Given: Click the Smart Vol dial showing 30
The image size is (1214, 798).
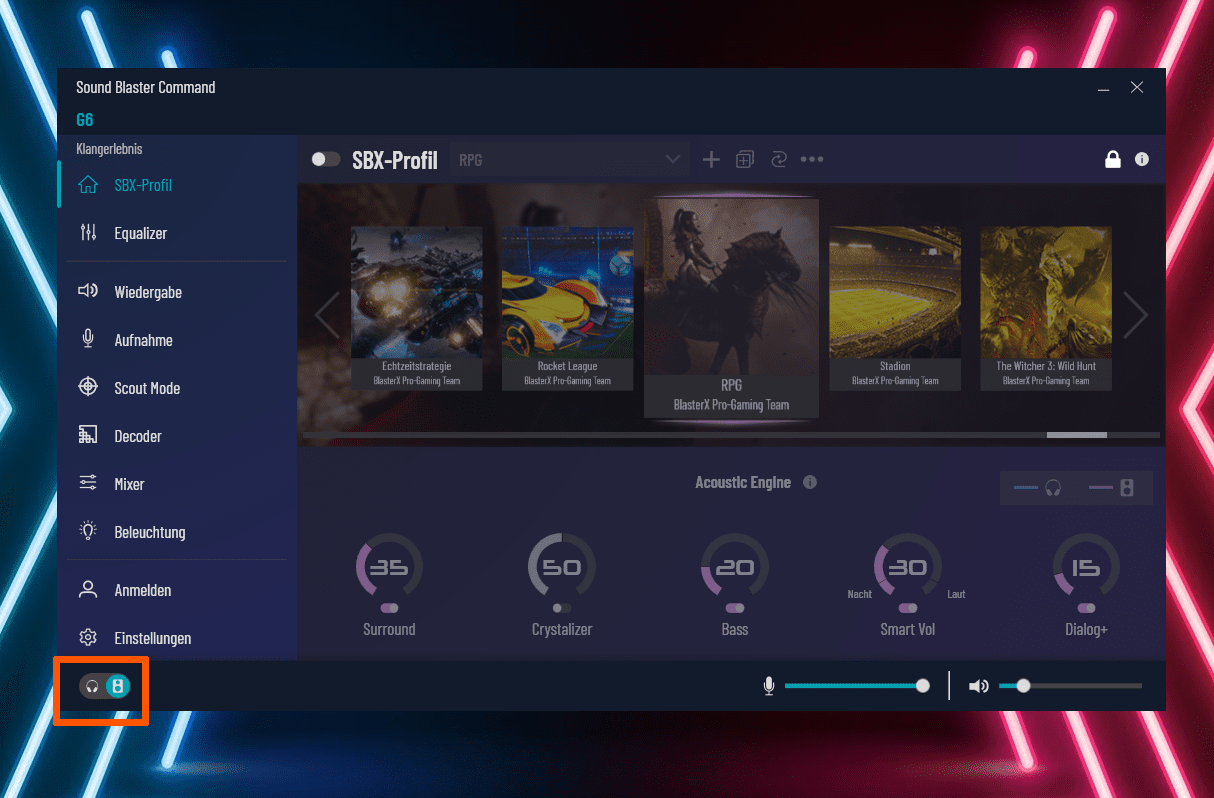Looking at the screenshot, I should click(908, 567).
